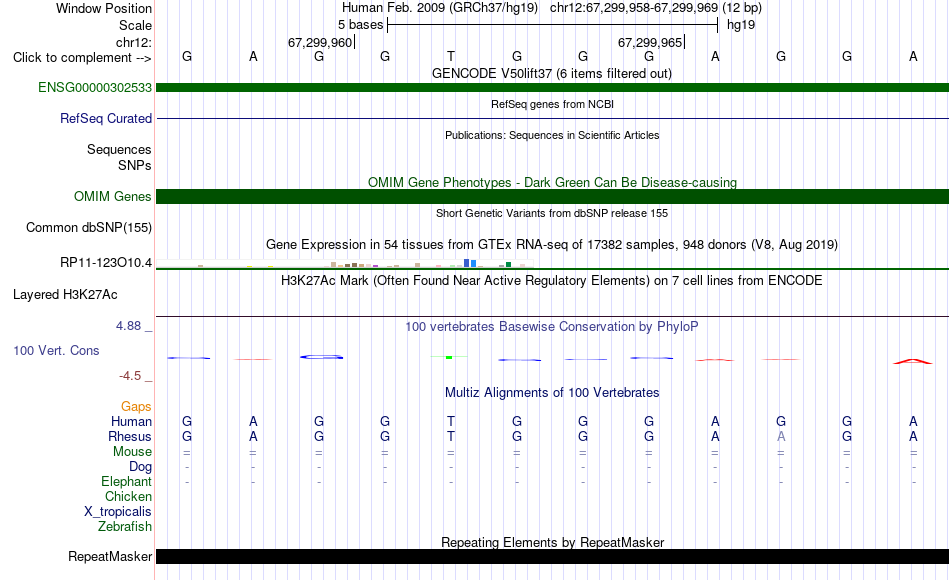Open the 'RefSeq genes from NCBI' title

point(552,104)
